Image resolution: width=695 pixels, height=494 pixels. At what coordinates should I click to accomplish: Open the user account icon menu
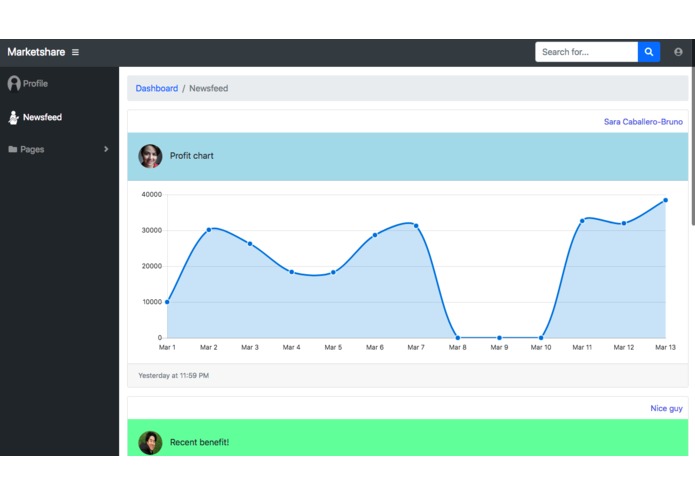[x=678, y=52]
